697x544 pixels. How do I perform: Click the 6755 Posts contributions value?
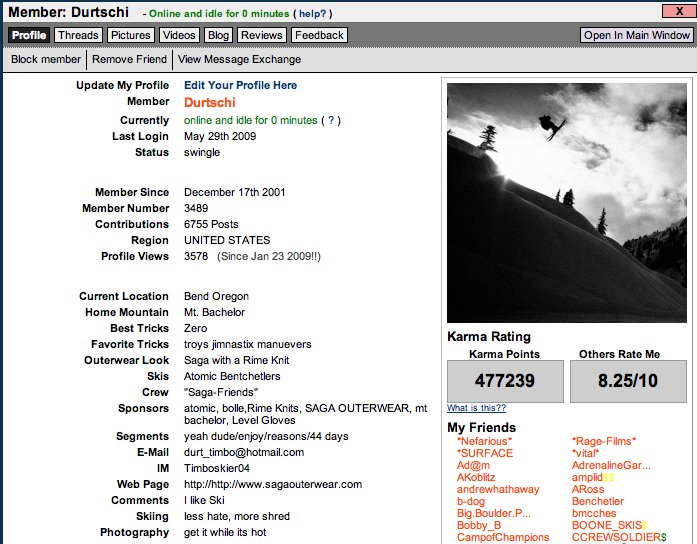click(211, 224)
